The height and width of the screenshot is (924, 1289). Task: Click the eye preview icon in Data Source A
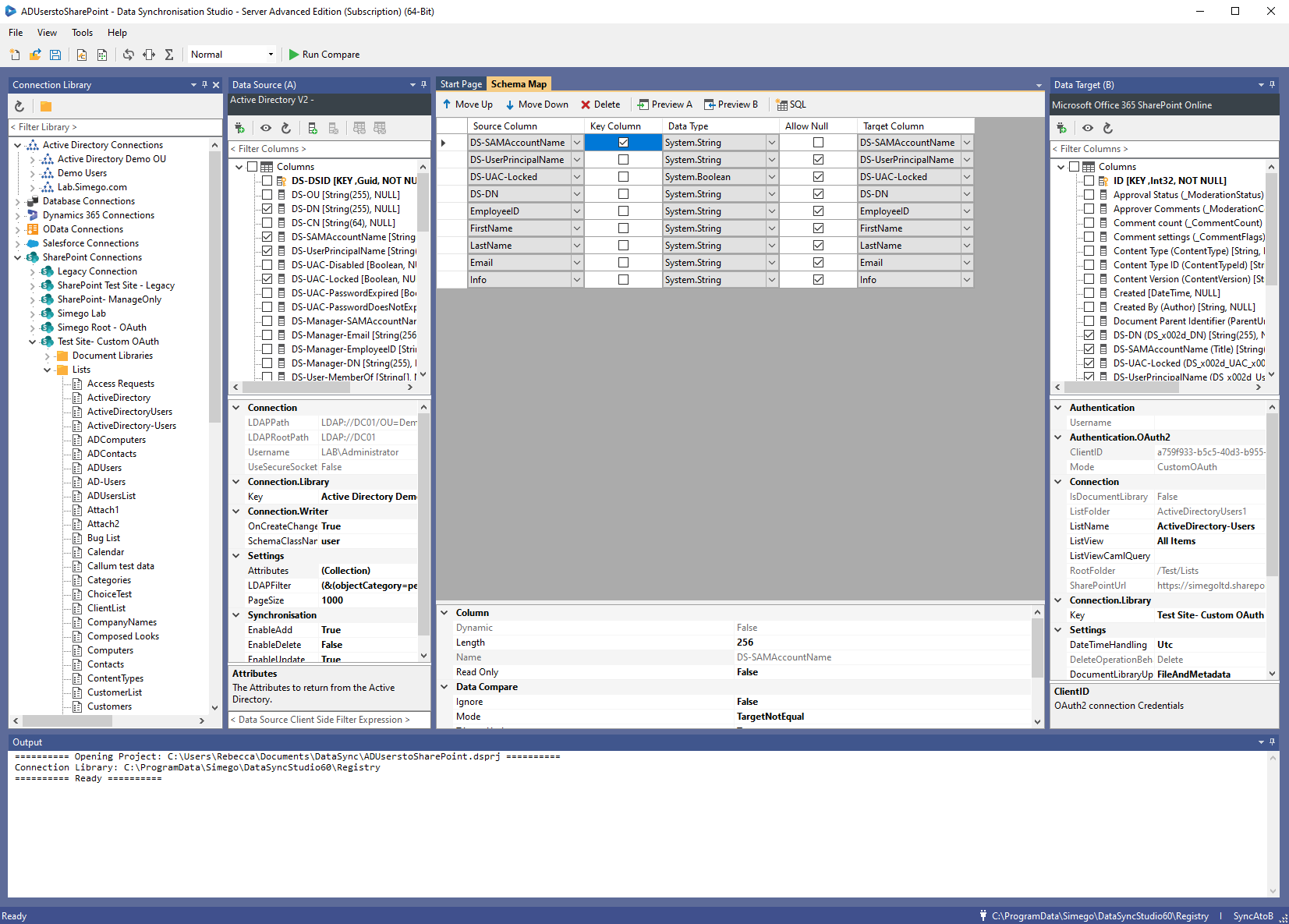pos(266,128)
